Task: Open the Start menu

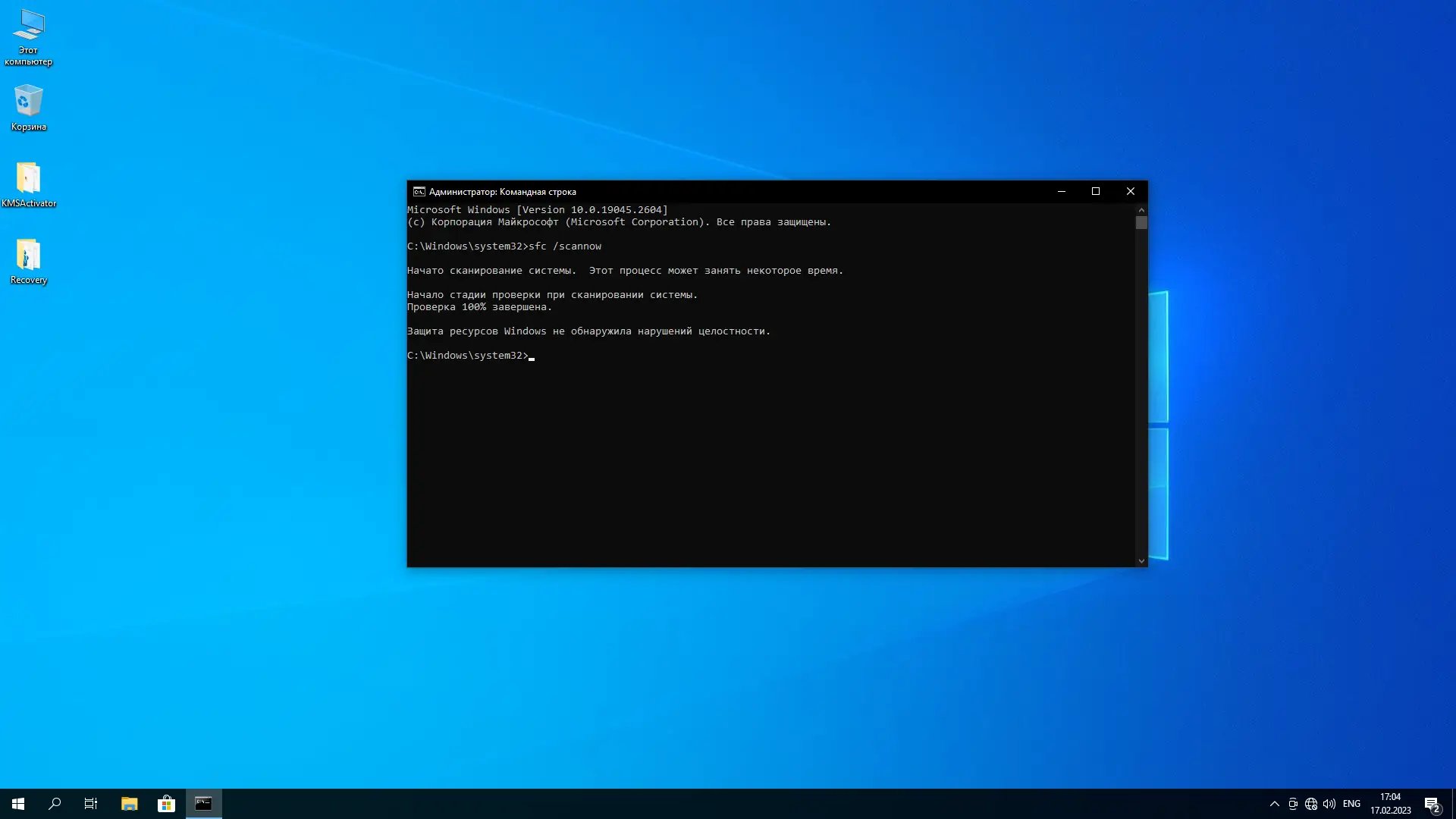Action: [x=17, y=804]
